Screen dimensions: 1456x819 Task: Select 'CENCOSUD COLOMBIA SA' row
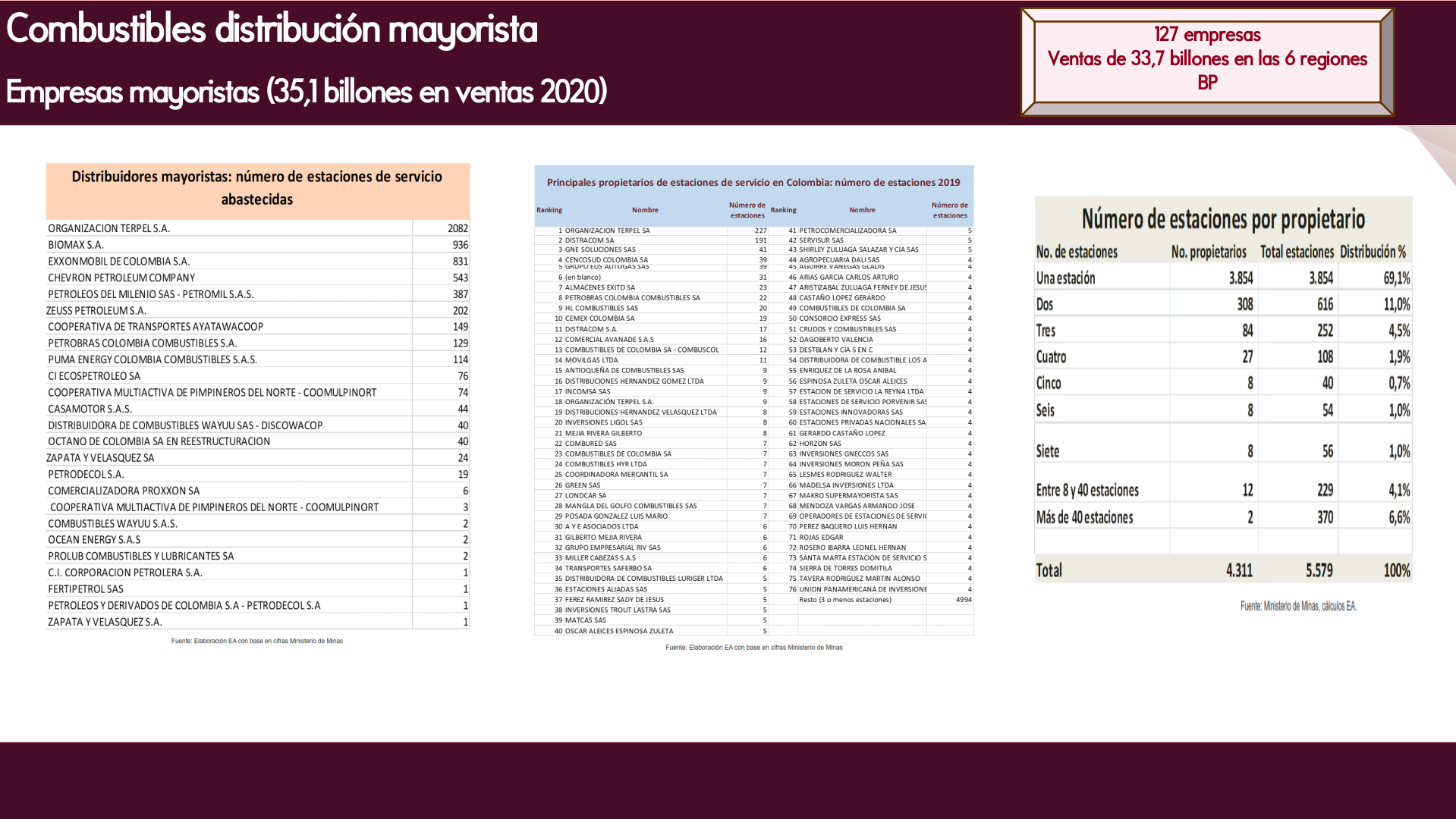point(652,259)
